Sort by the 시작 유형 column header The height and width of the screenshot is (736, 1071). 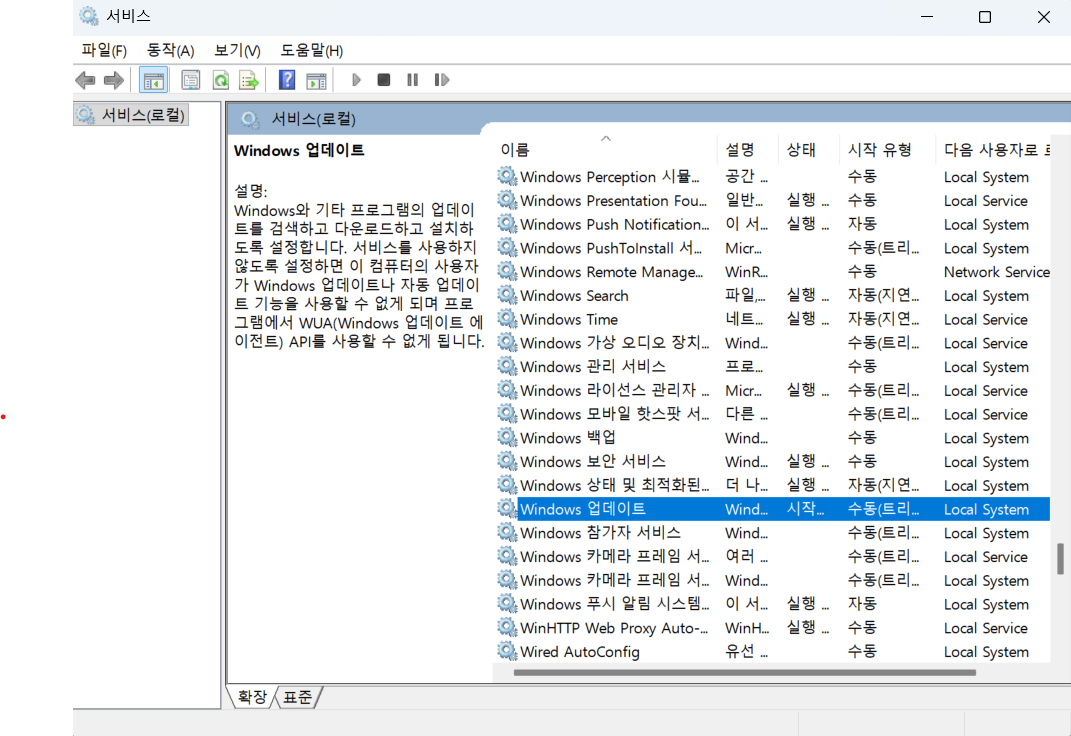(887, 150)
